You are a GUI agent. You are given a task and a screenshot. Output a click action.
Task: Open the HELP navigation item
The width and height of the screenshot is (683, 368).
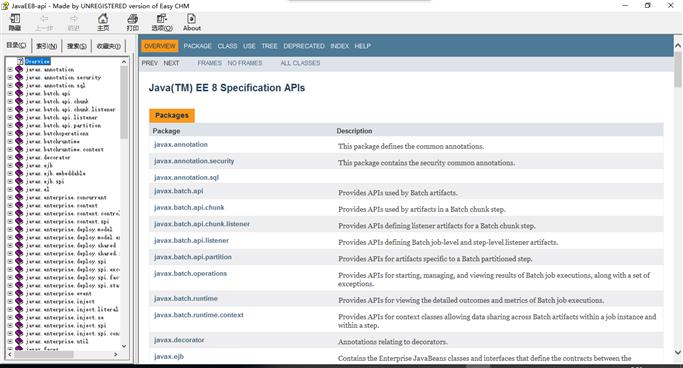click(x=362, y=46)
